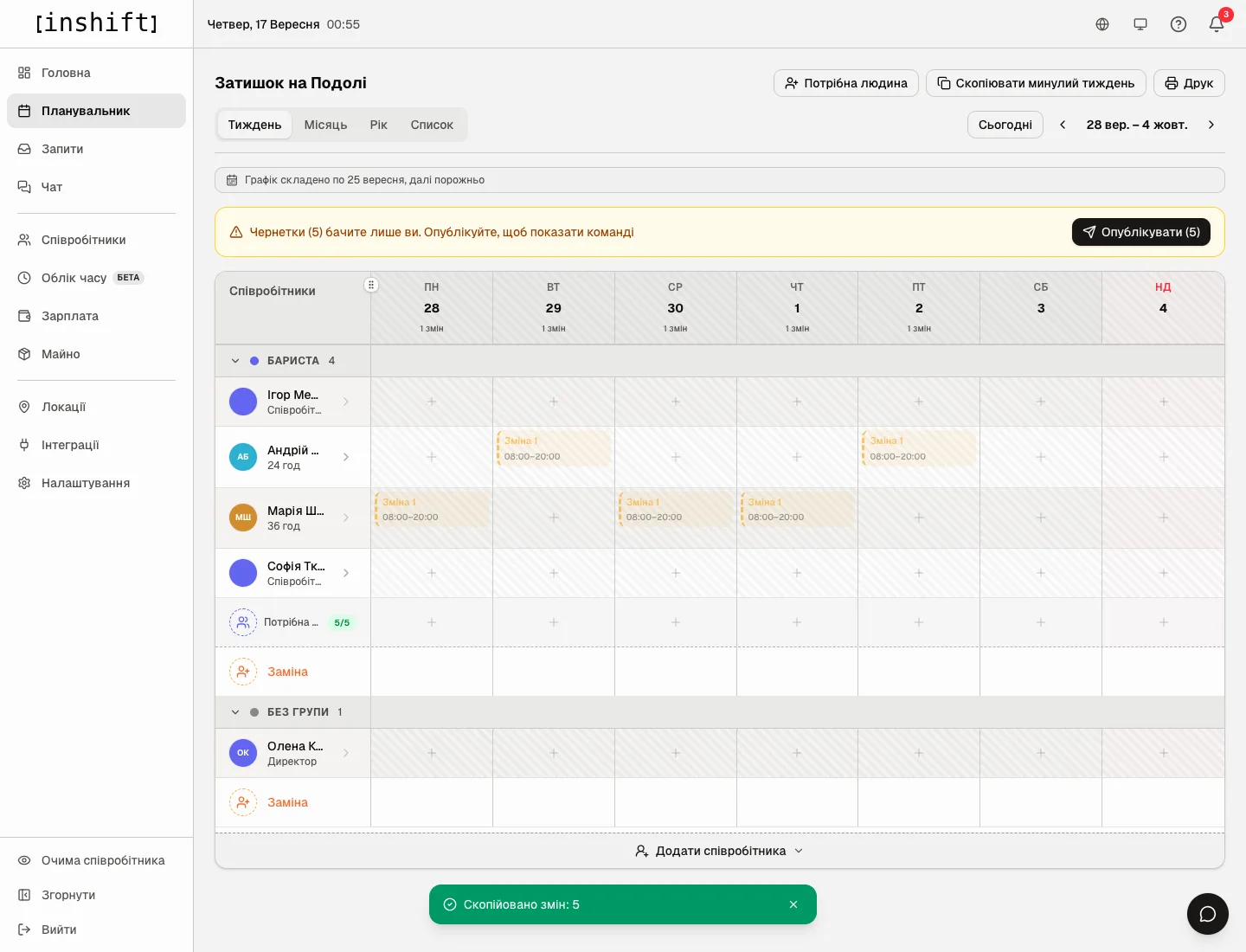Click Сьогодні button
Viewport: 1246px width, 952px height.
coord(1005,125)
